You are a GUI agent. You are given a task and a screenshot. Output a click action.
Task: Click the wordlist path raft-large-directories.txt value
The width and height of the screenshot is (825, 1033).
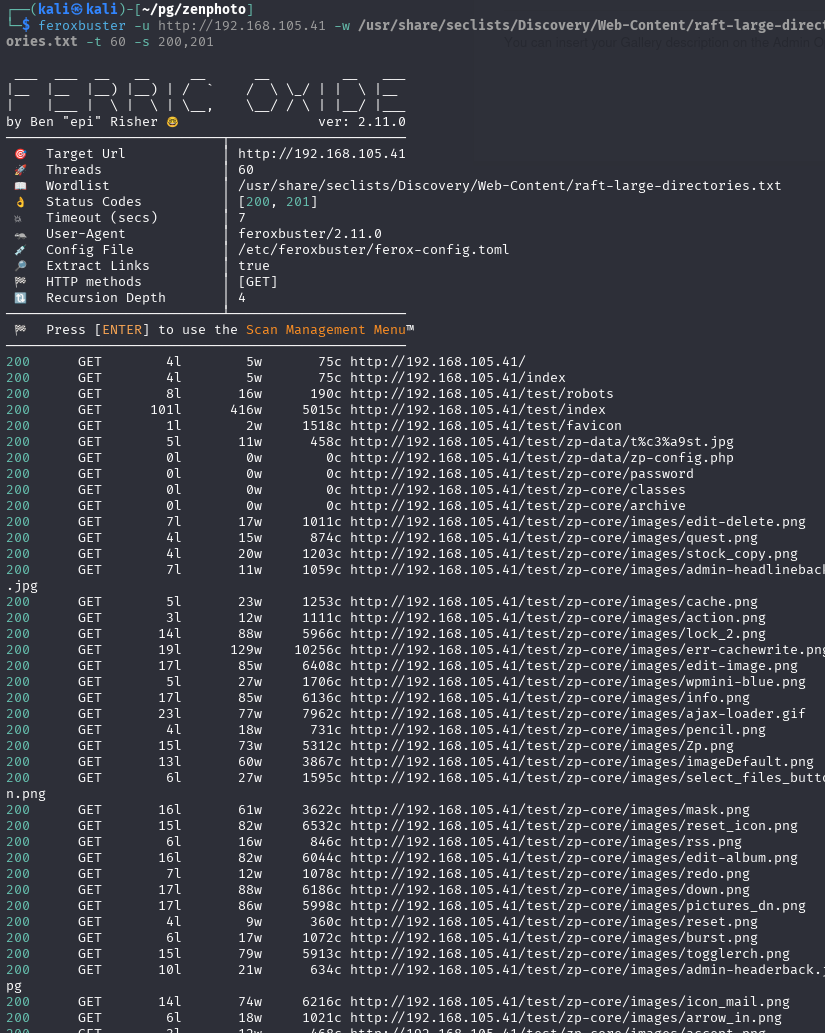509,186
